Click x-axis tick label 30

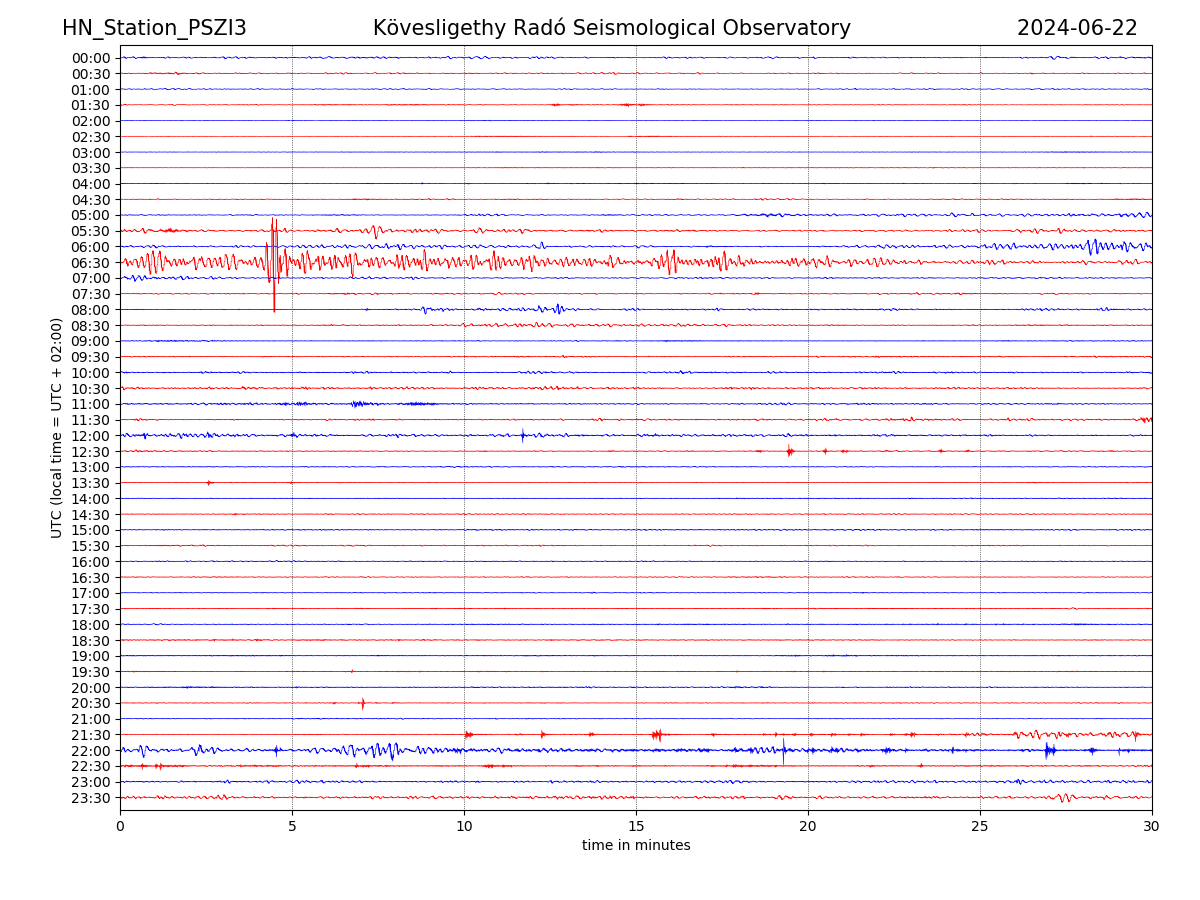1151,826
